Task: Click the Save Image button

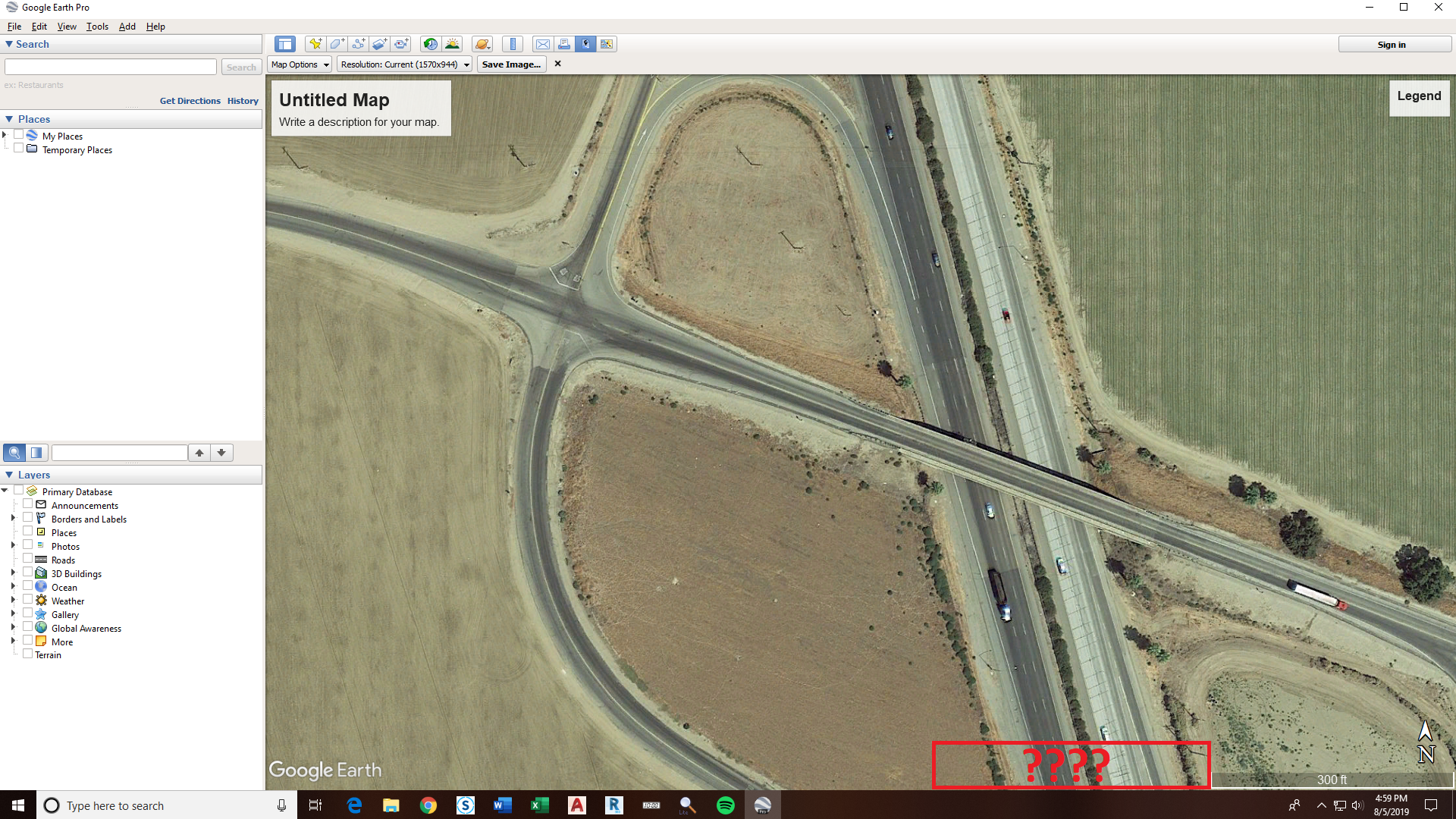Action: [510, 64]
